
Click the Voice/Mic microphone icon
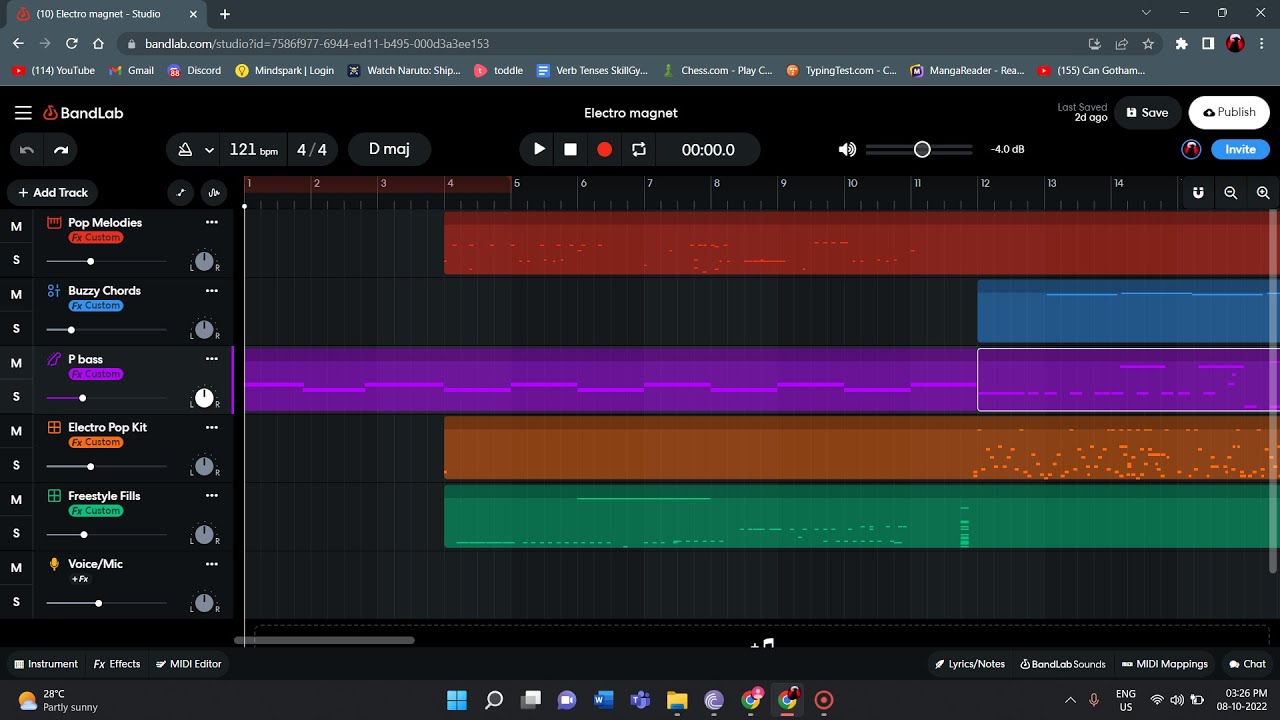click(x=54, y=564)
